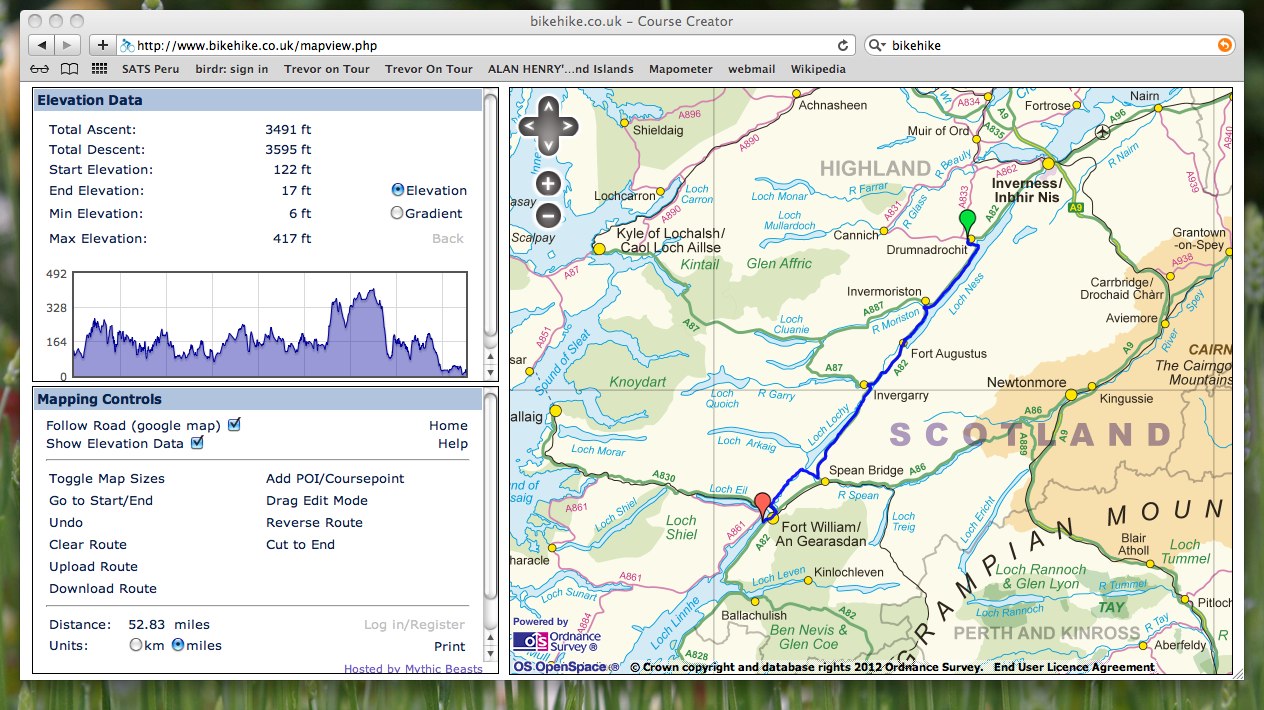Open Top Sites grid icon
Viewport: 1264px width, 710px height.
99,69
